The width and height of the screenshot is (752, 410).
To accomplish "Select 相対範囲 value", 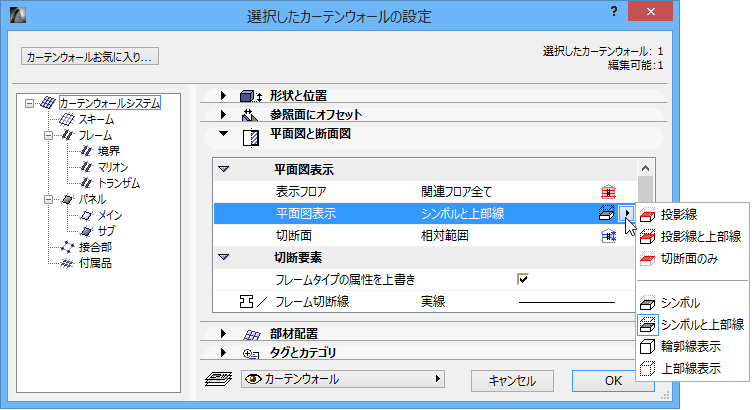I will pos(445,235).
